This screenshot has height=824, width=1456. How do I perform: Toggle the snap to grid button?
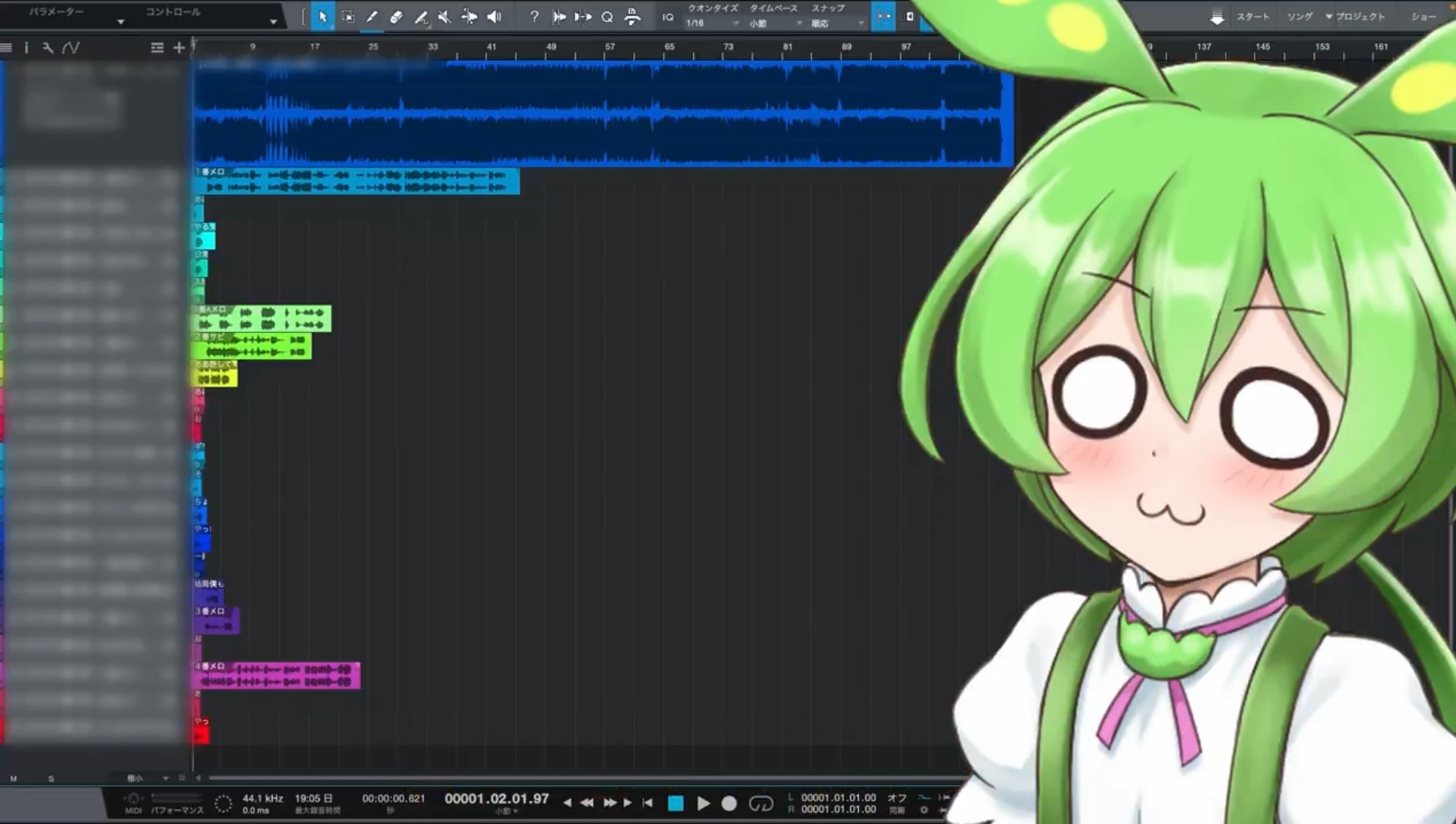tap(883, 16)
